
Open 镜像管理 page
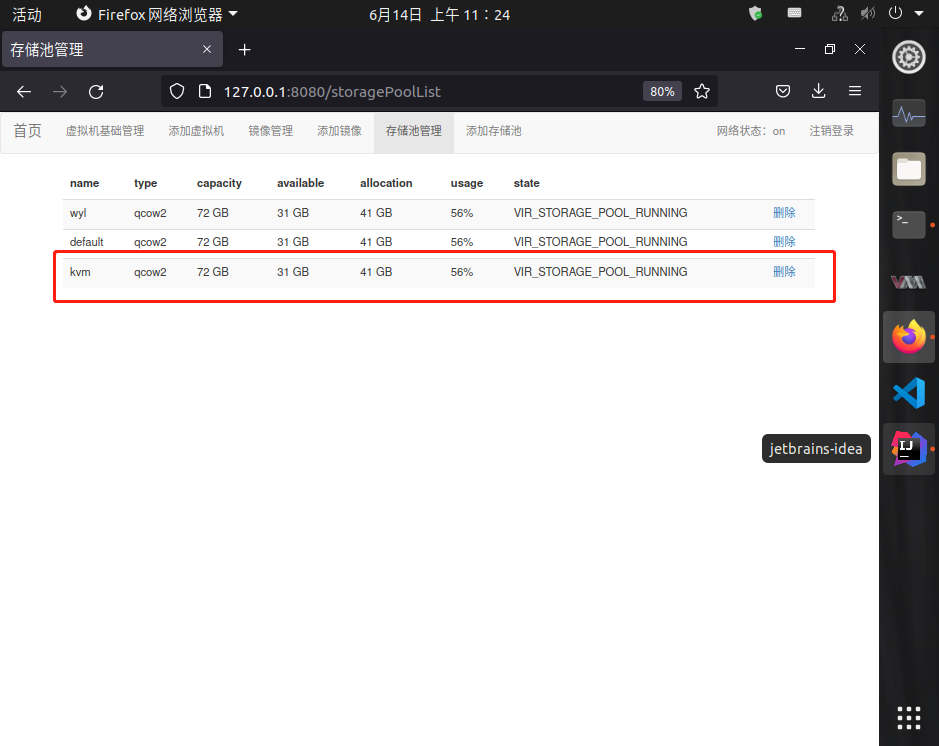tap(271, 131)
